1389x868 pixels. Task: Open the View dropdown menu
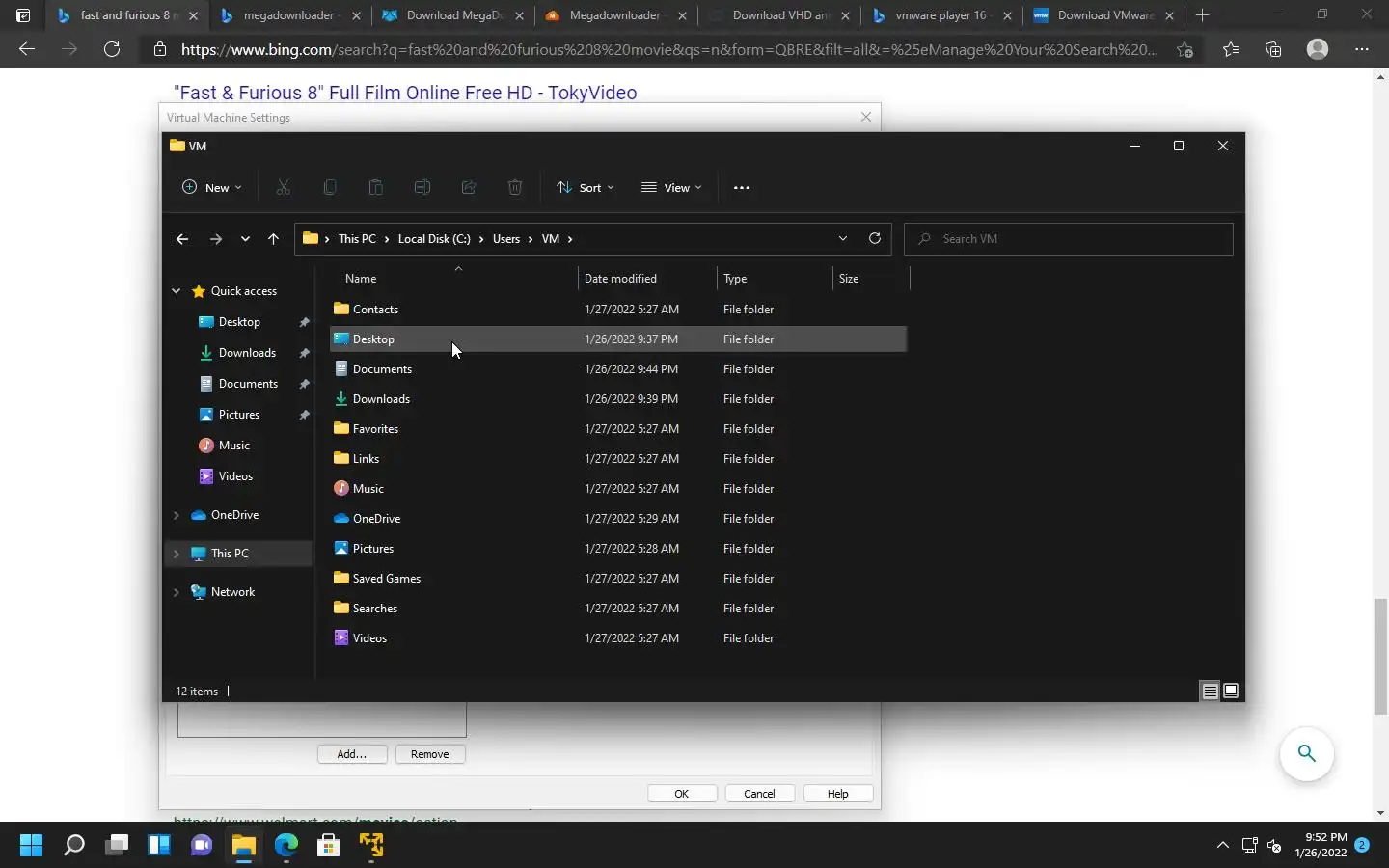click(672, 188)
